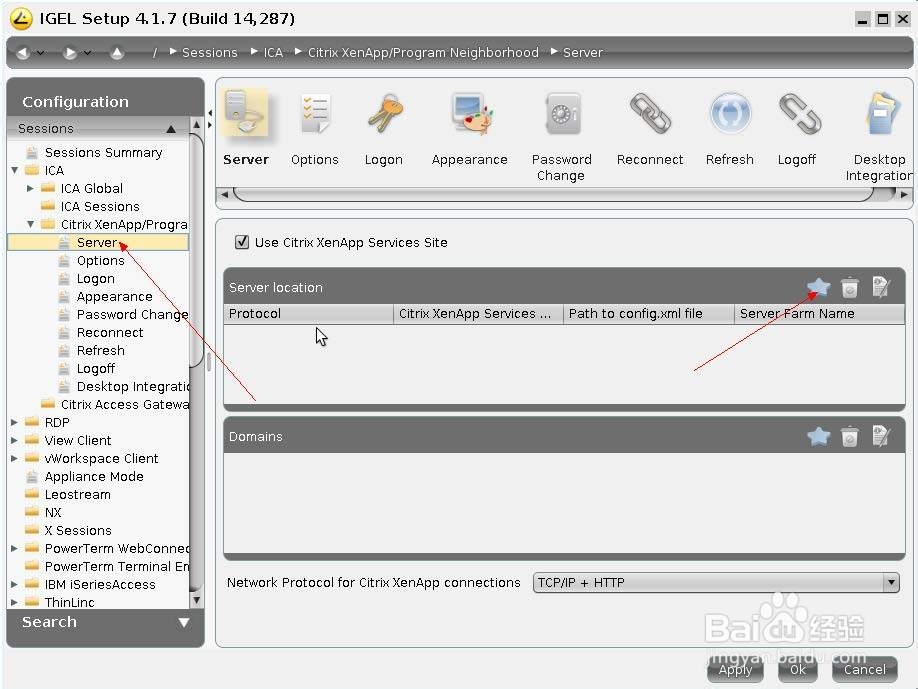Navigate back with the left arrow
The image size is (918, 689).
click(x=23, y=53)
